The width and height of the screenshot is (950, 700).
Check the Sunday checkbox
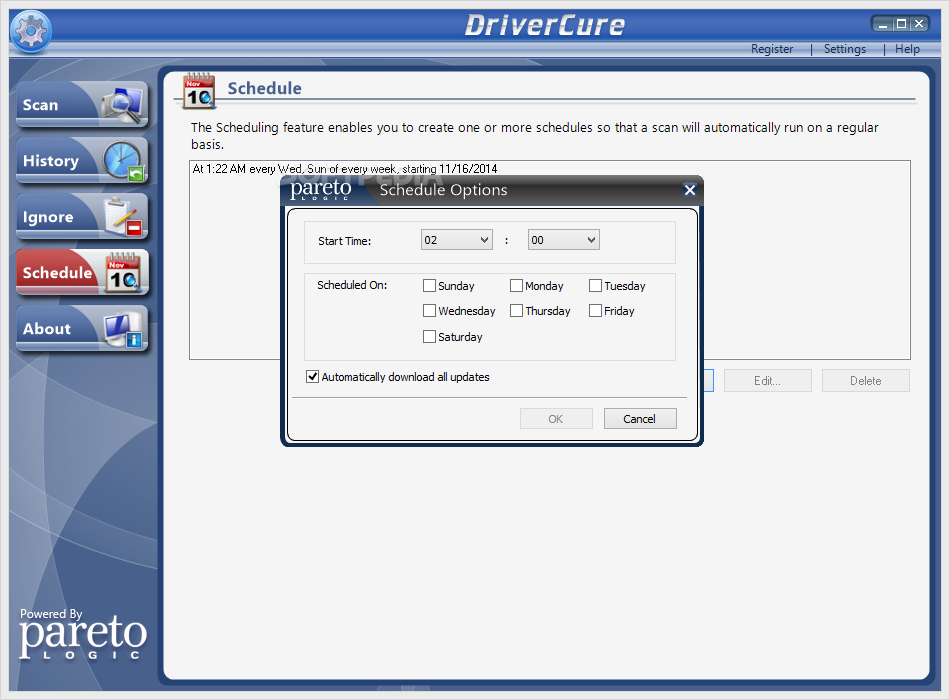[x=429, y=285]
